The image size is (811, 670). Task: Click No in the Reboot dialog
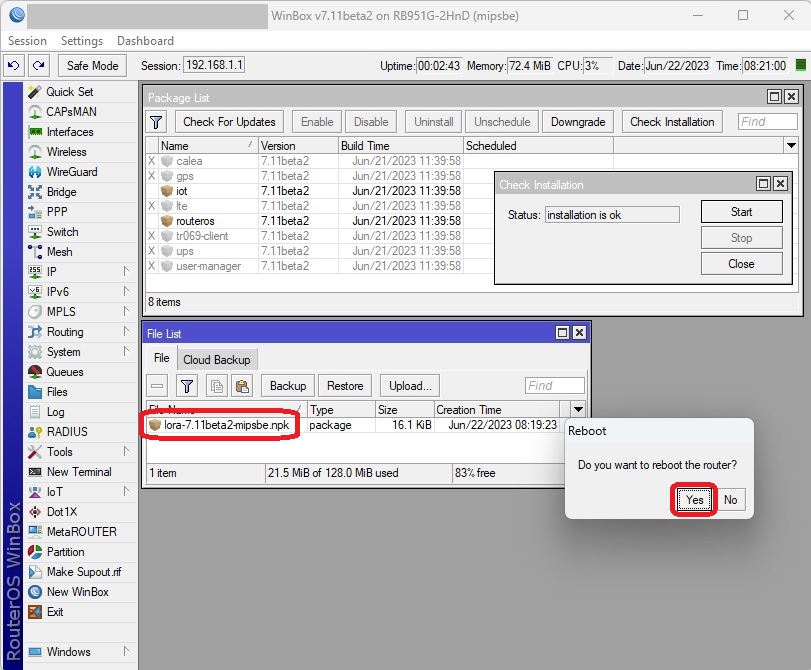[x=730, y=500]
